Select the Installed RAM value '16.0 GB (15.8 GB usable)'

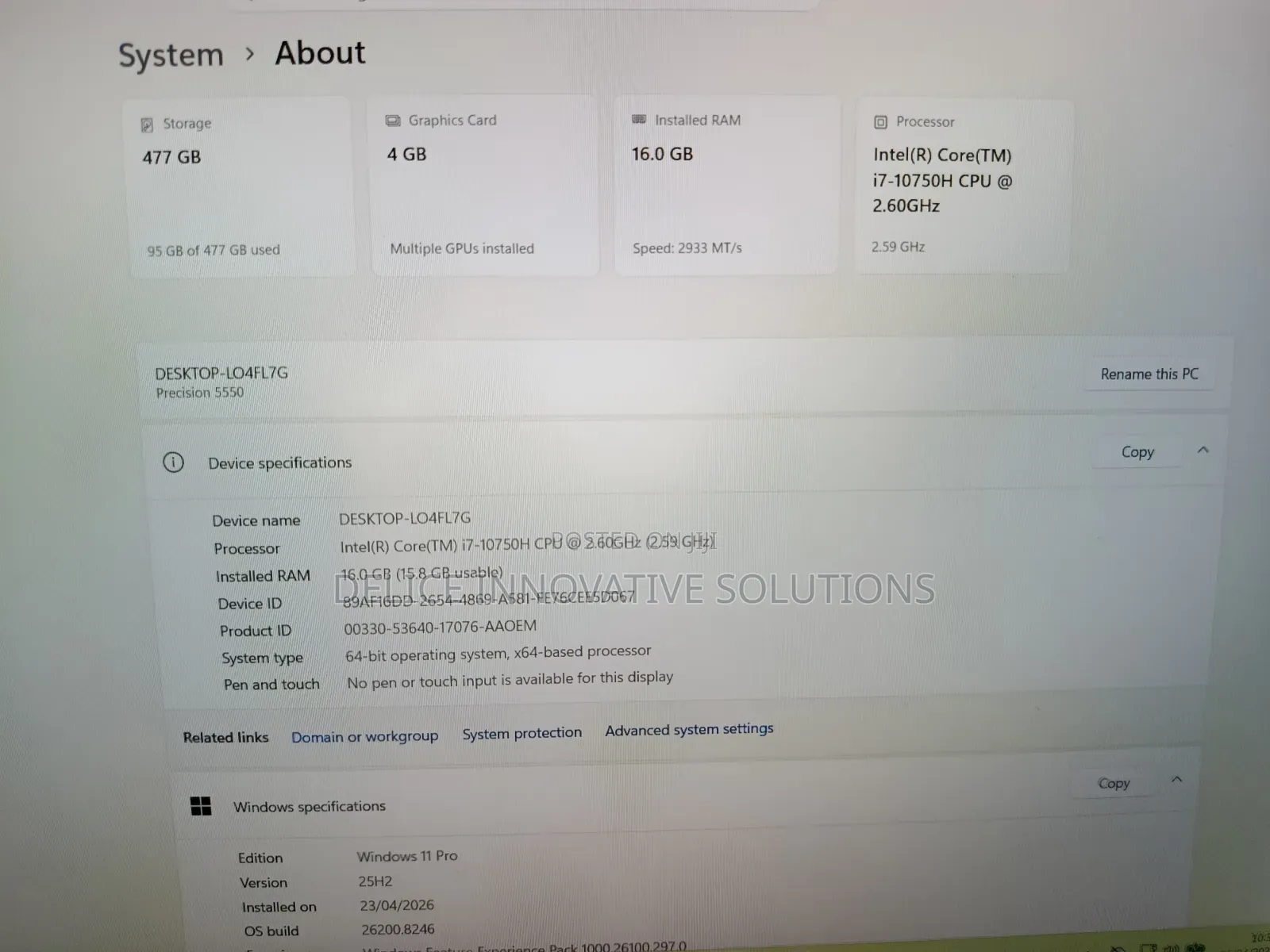tap(421, 573)
